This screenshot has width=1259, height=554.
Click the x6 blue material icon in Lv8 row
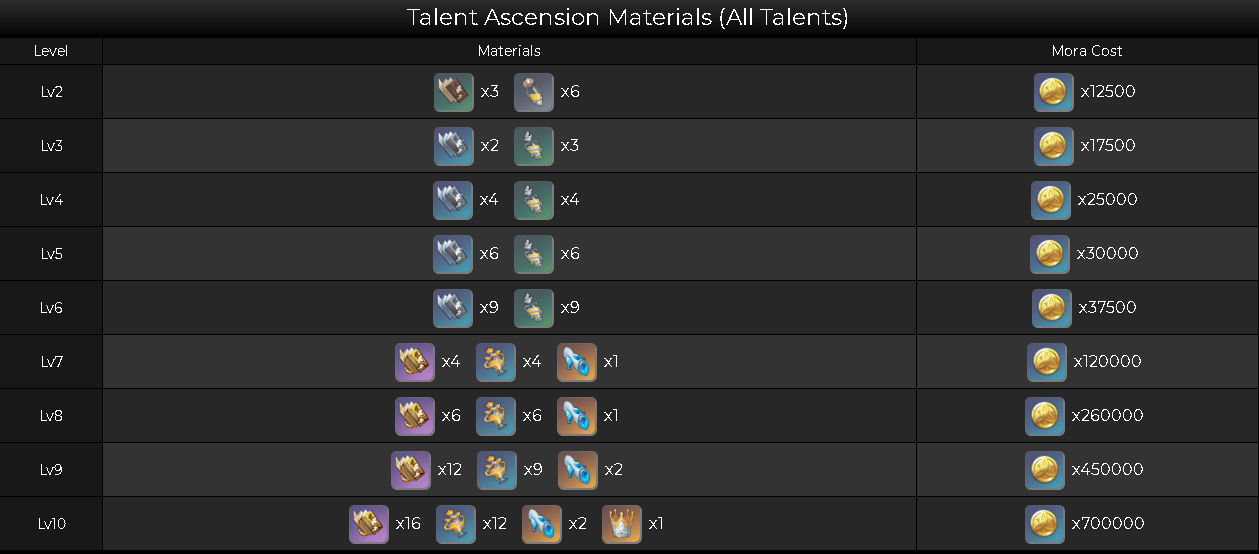click(496, 416)
